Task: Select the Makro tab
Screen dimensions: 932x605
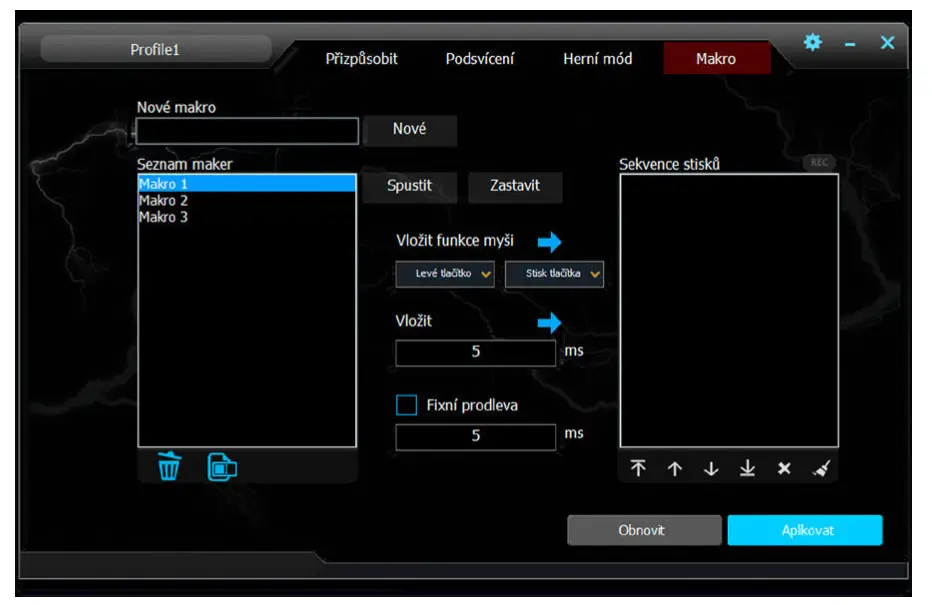Action: (717, 58)
